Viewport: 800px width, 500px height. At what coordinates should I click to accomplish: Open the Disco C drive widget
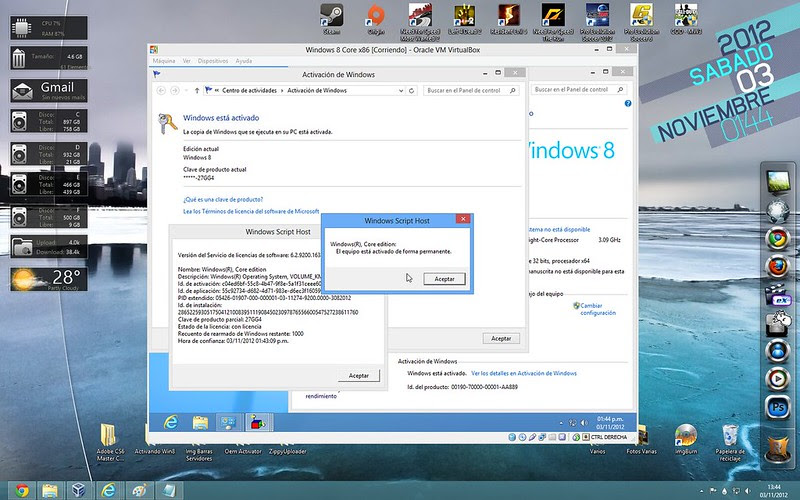pyautogui.click(x=49, y=121)
